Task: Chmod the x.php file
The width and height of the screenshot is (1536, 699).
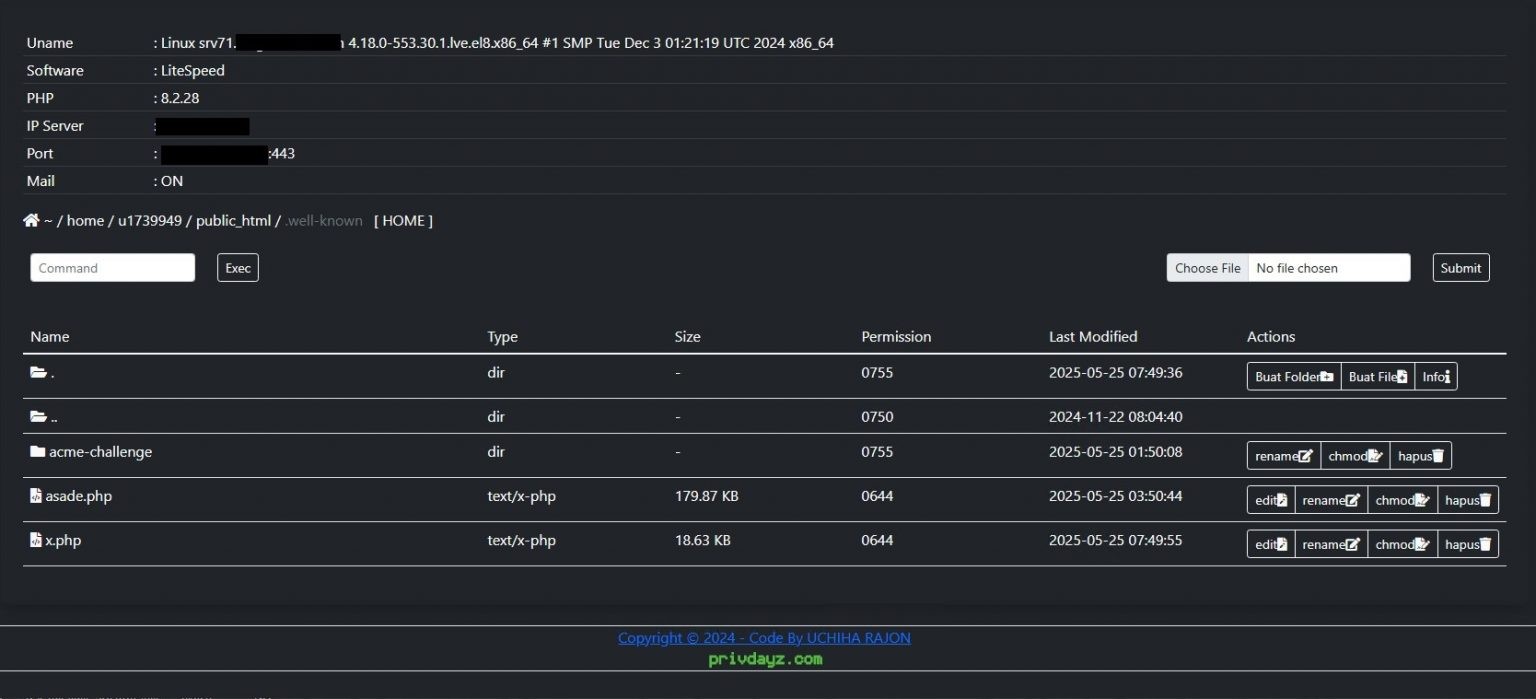Action: [x=1402, y=544]
